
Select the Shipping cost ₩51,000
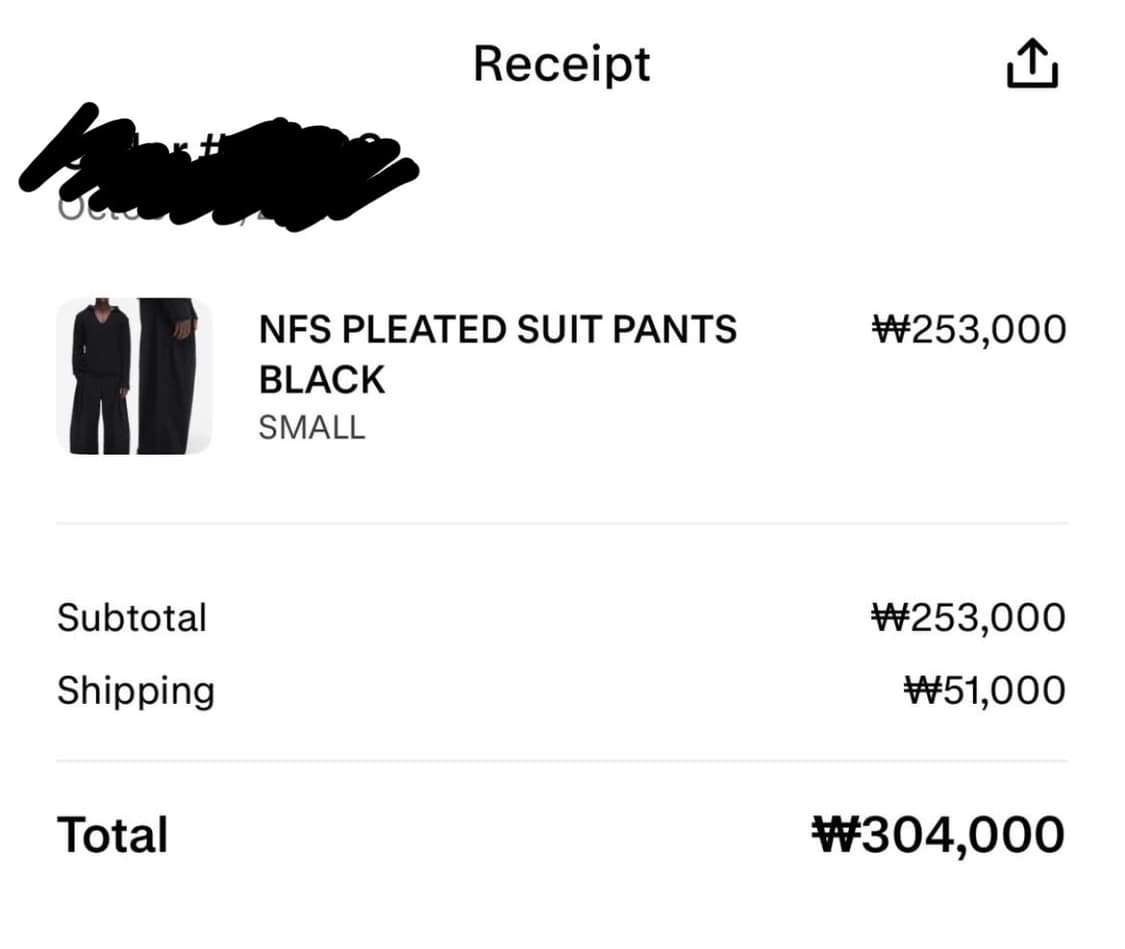[985, 691]
